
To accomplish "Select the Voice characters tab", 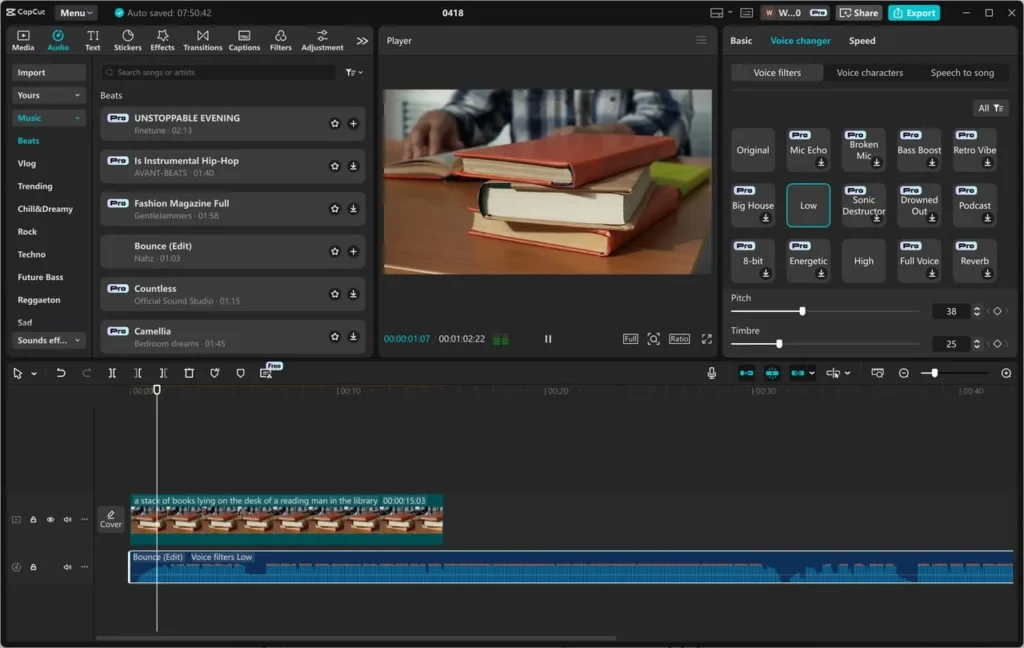I will click(869, 73).
